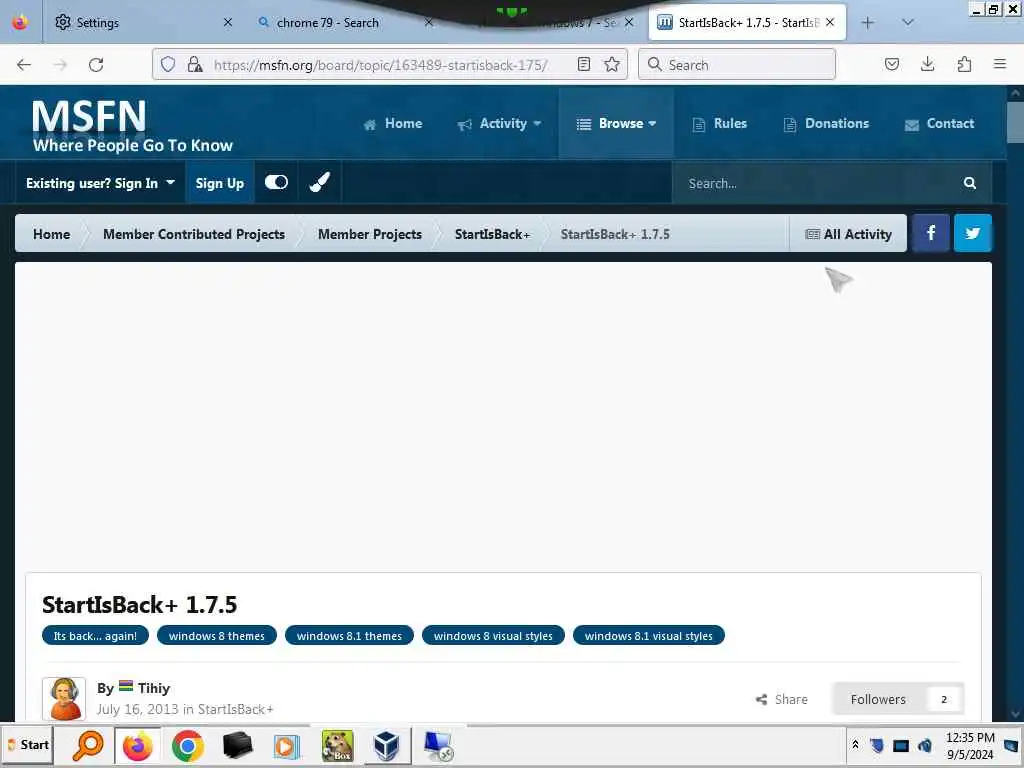Toggle the MSFN dark mode switch

276,182
